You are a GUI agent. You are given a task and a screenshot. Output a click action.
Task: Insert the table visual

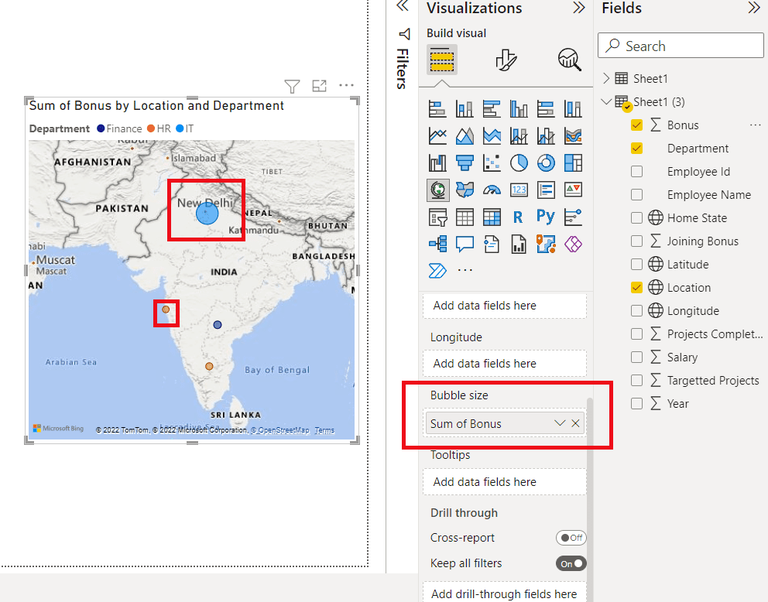[x=464, y=217]
